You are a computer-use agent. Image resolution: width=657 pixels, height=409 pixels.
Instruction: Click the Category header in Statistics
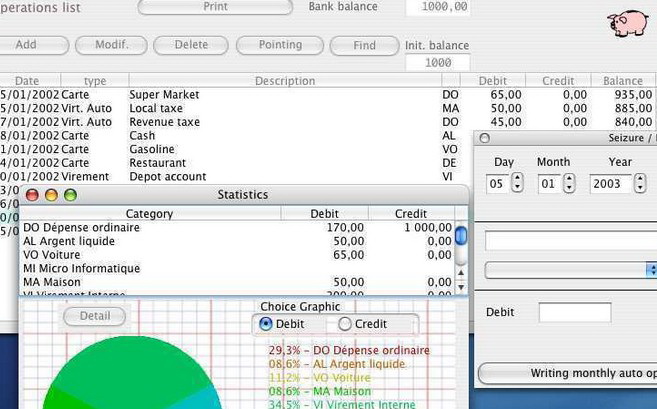click(x=150, y=214)
